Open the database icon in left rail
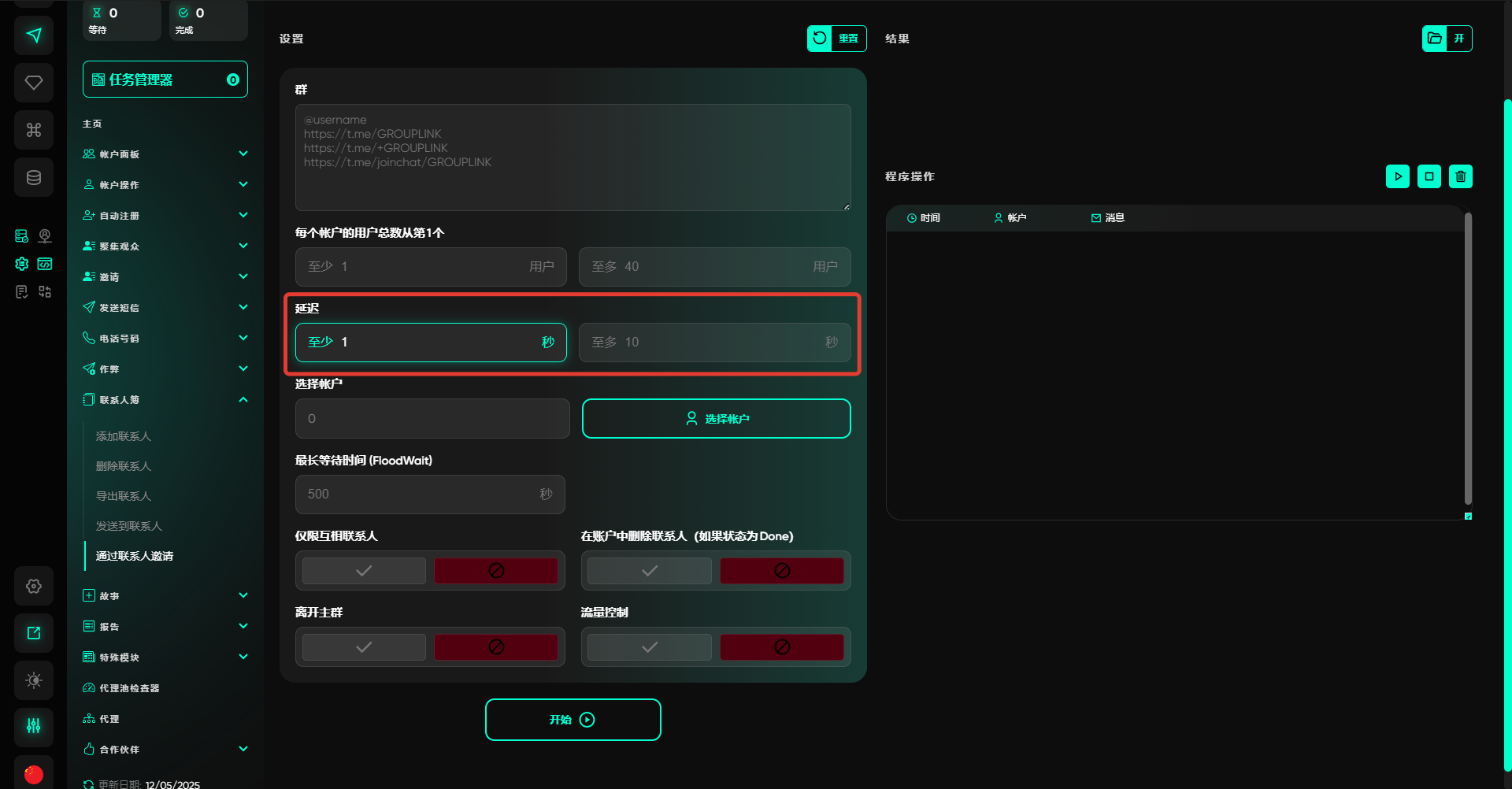 pyautogui.click(x=34, y=177)
